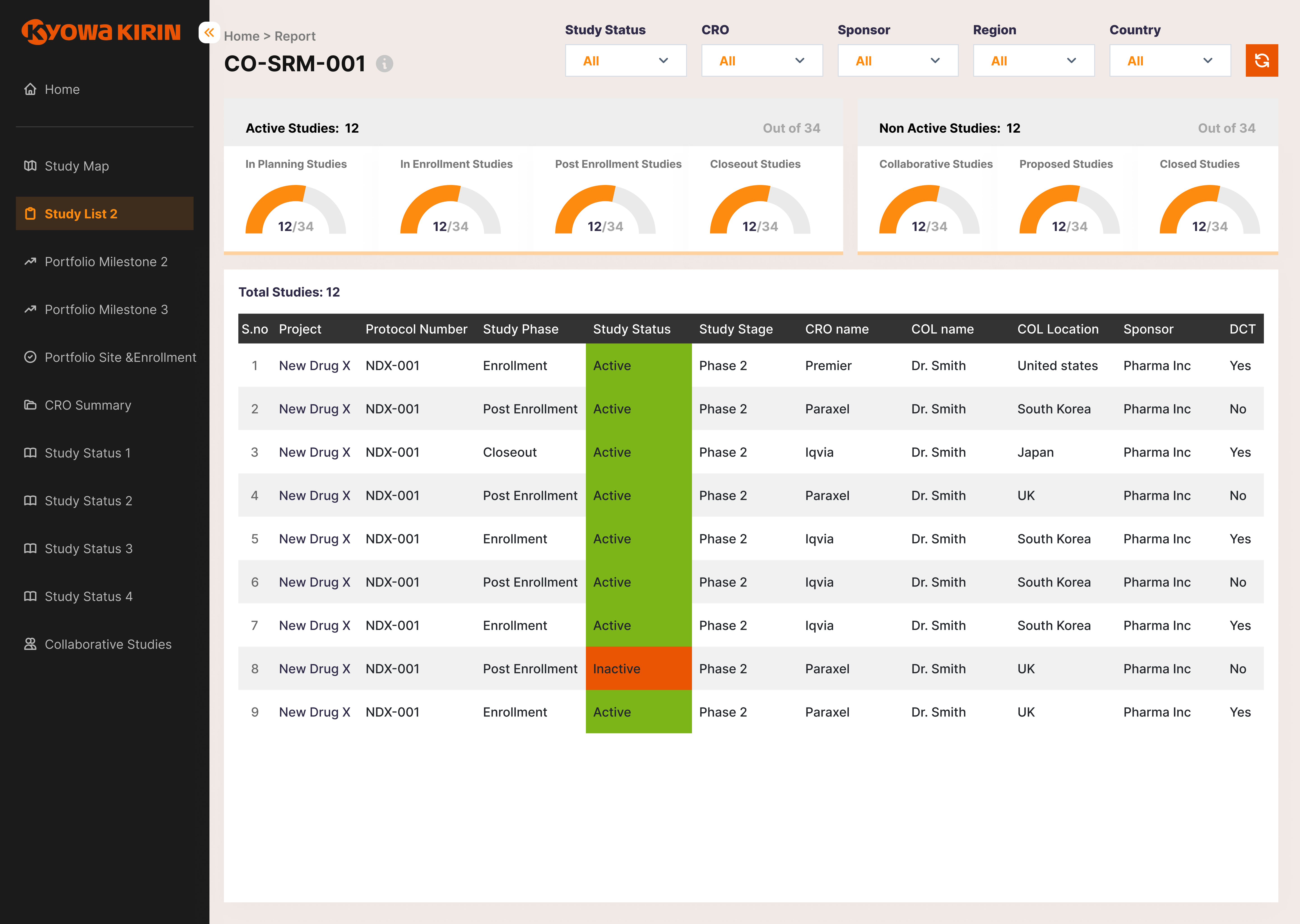Open Collaborative Studies from the sidebar
Viewport: 1300px width, 924px height.
click(x=105, y=644)
